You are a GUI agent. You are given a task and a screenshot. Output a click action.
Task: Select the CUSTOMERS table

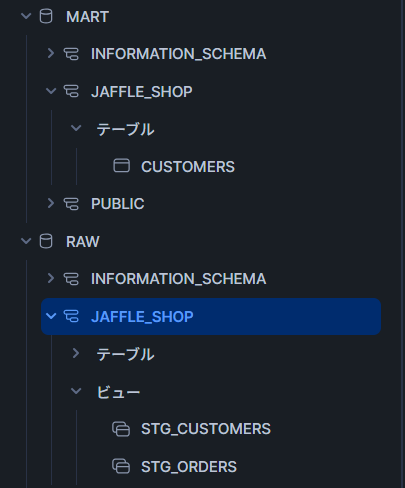click(x=188, y=167)
